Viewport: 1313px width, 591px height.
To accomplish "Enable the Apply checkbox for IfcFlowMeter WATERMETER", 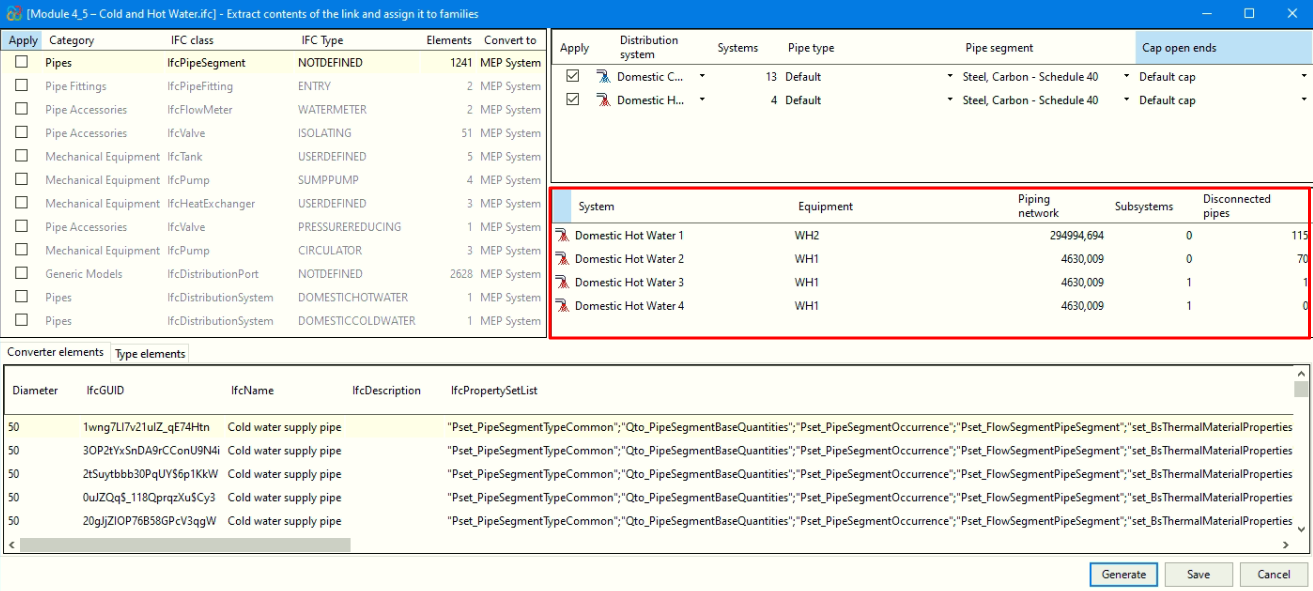I will tap(21, 110).
